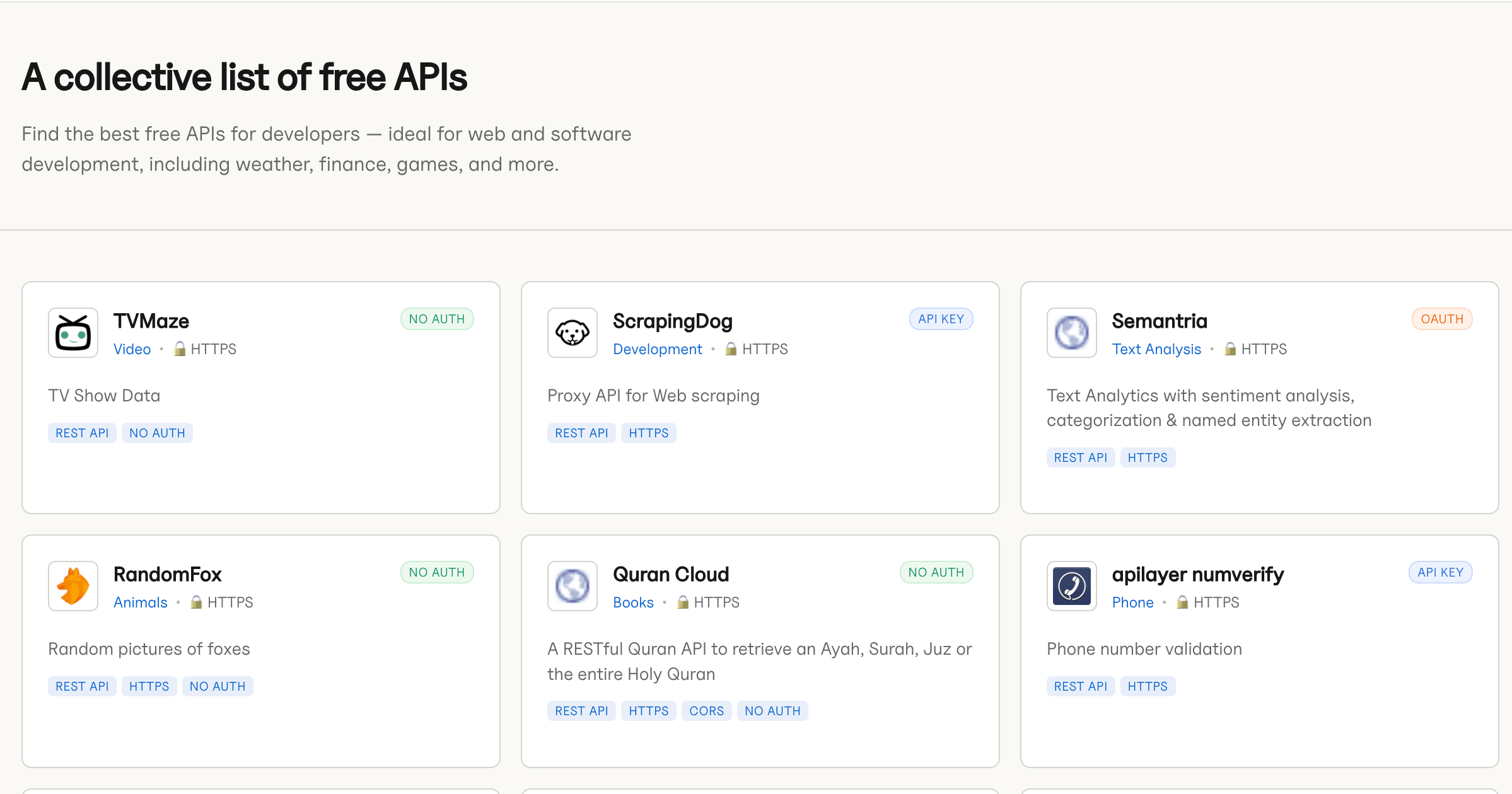The width and height of the screenshot is (1512, 794).
Task: Click the Semantria globe logo
Action: point(1072,333)
